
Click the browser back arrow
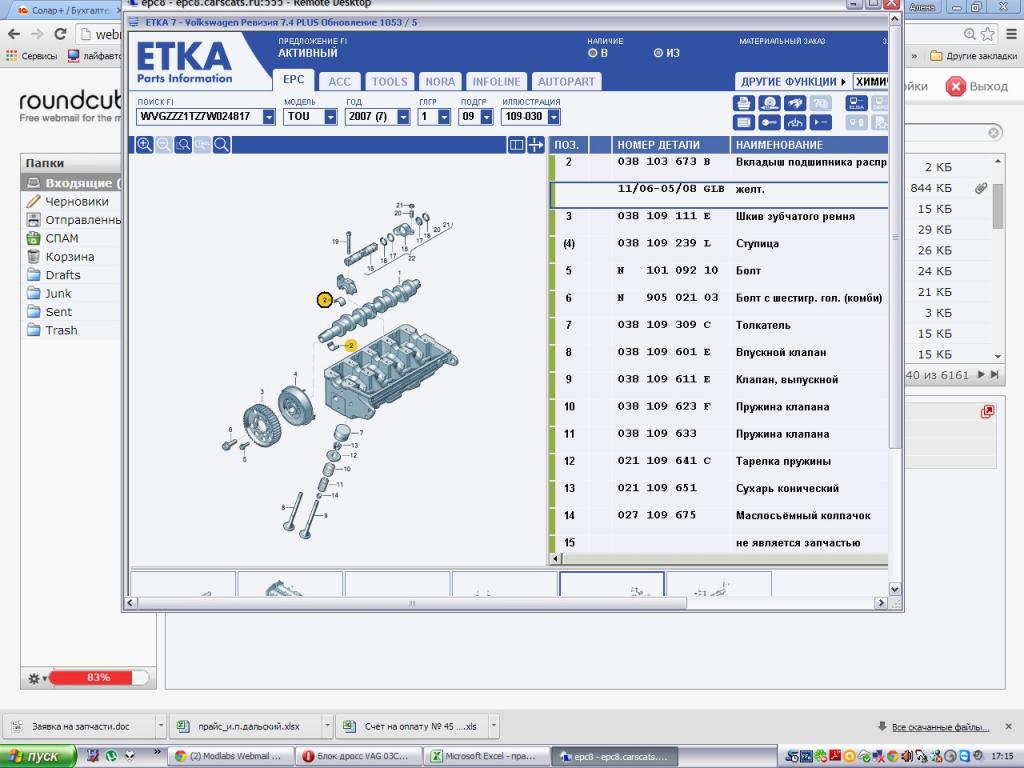[14, 34]
